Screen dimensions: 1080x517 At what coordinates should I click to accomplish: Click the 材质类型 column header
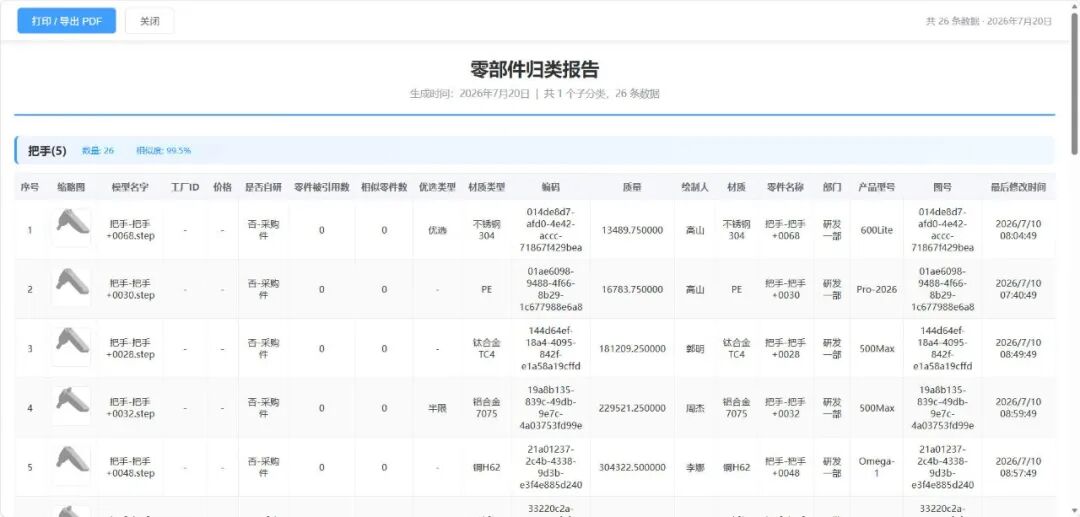486,187
